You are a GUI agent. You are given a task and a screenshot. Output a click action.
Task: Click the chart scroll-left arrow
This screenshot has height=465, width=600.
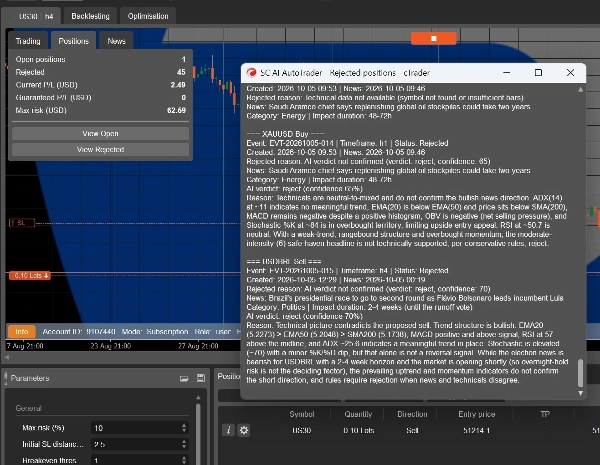coord(7,357)
